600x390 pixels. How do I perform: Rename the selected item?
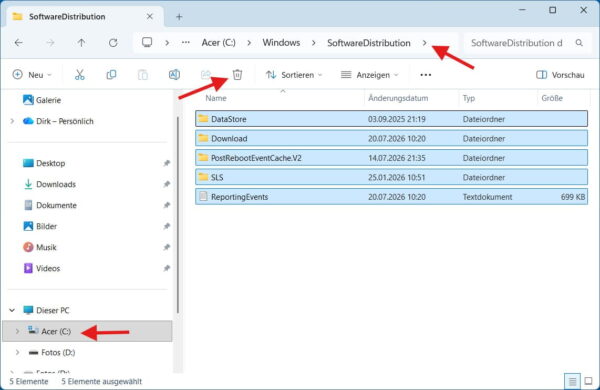[174, 75]
